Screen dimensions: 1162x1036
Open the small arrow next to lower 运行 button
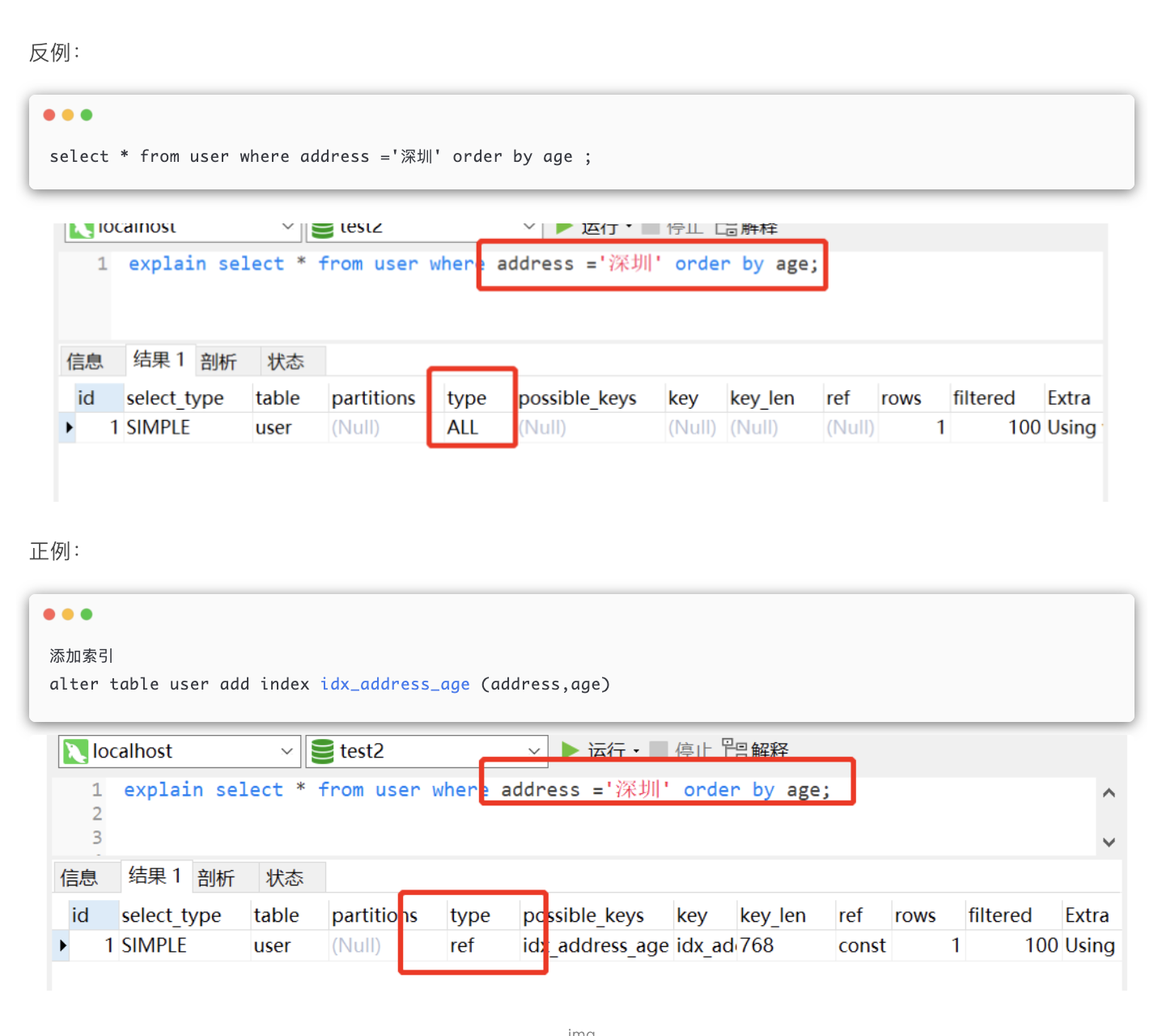(636, 751)
